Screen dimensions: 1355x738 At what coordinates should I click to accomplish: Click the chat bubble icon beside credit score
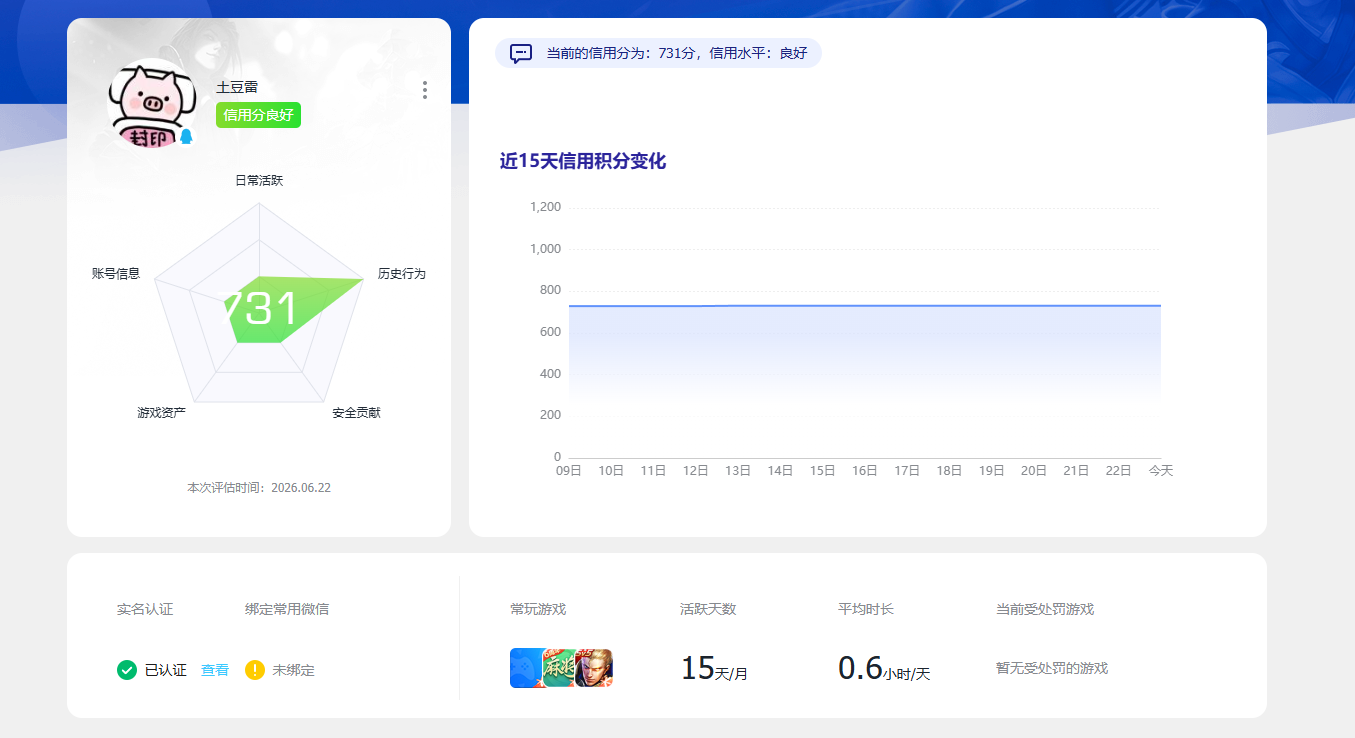[520, 53]
